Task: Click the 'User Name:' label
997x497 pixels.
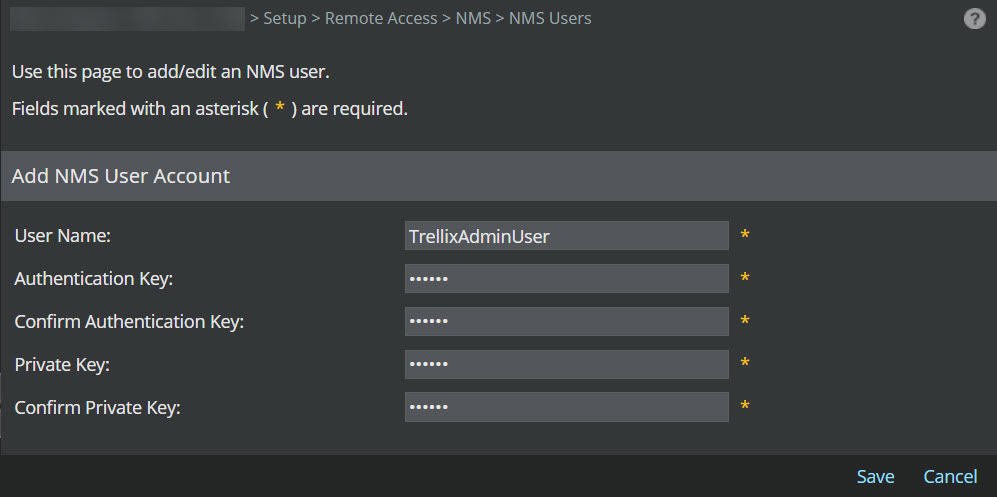Action: [x=63, y=236]
